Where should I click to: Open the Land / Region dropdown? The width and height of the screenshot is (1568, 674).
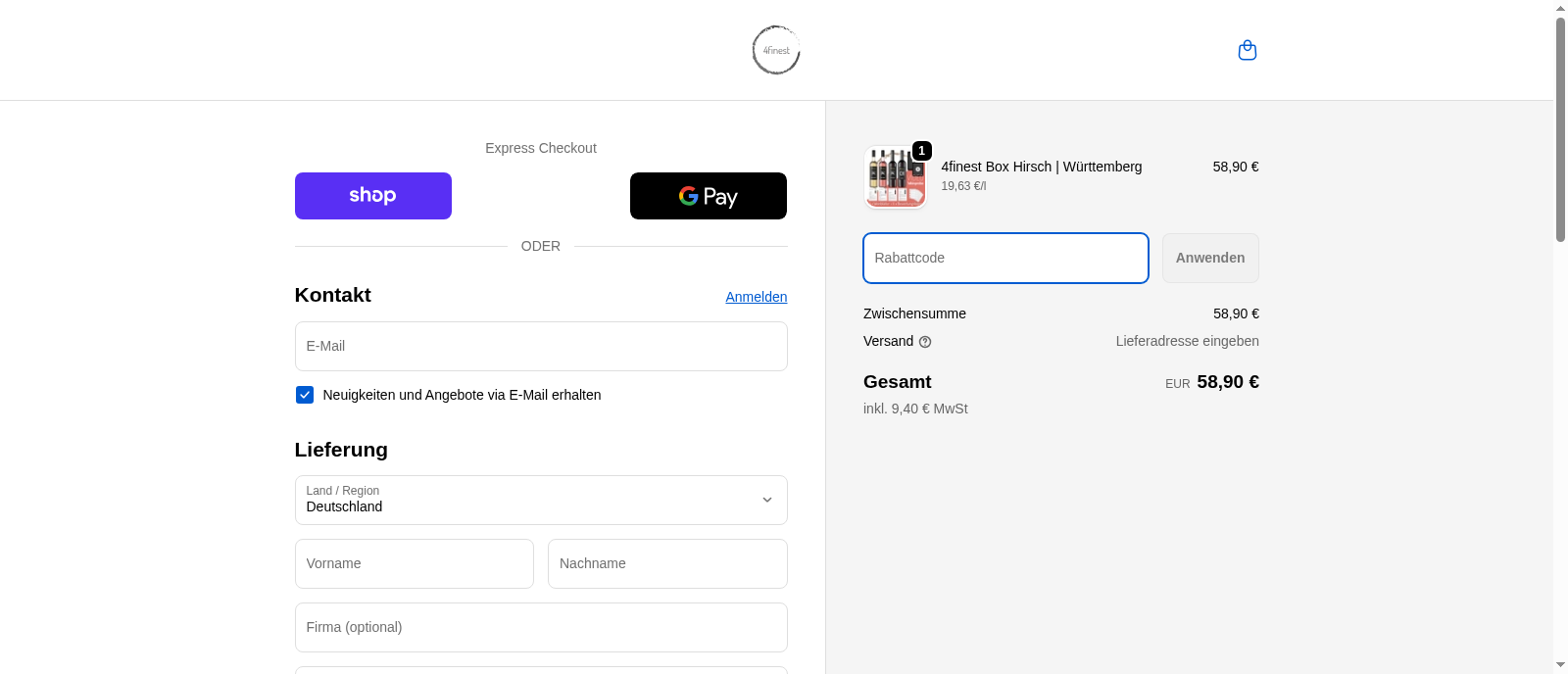540,500
